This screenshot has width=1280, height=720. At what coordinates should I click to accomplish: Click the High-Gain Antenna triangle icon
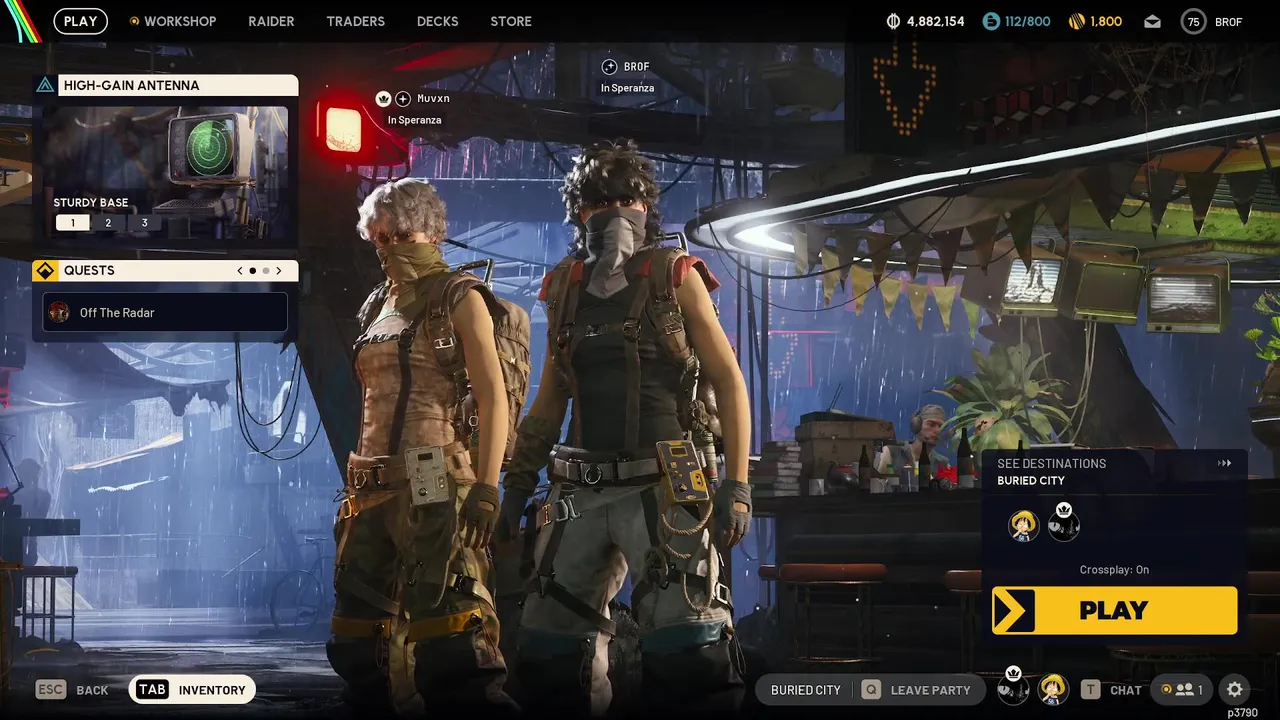click(45, 85)
